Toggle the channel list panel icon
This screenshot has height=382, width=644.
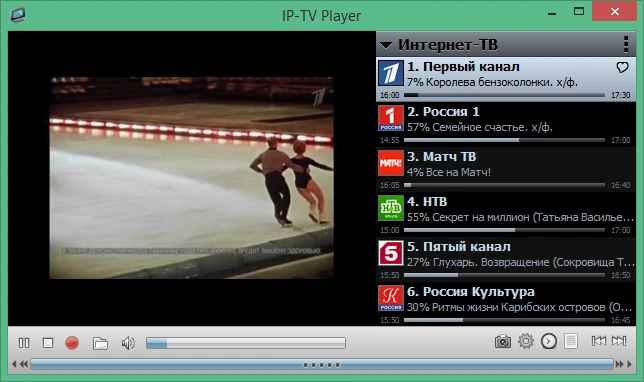571,341
